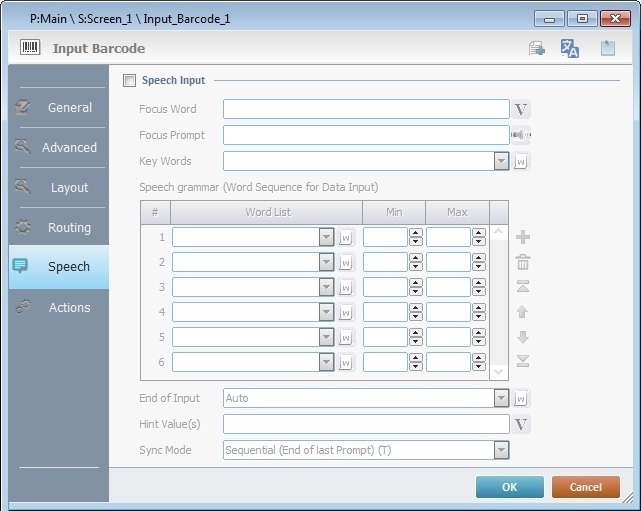Click the plus icon to add grammar row

point(522,237)
